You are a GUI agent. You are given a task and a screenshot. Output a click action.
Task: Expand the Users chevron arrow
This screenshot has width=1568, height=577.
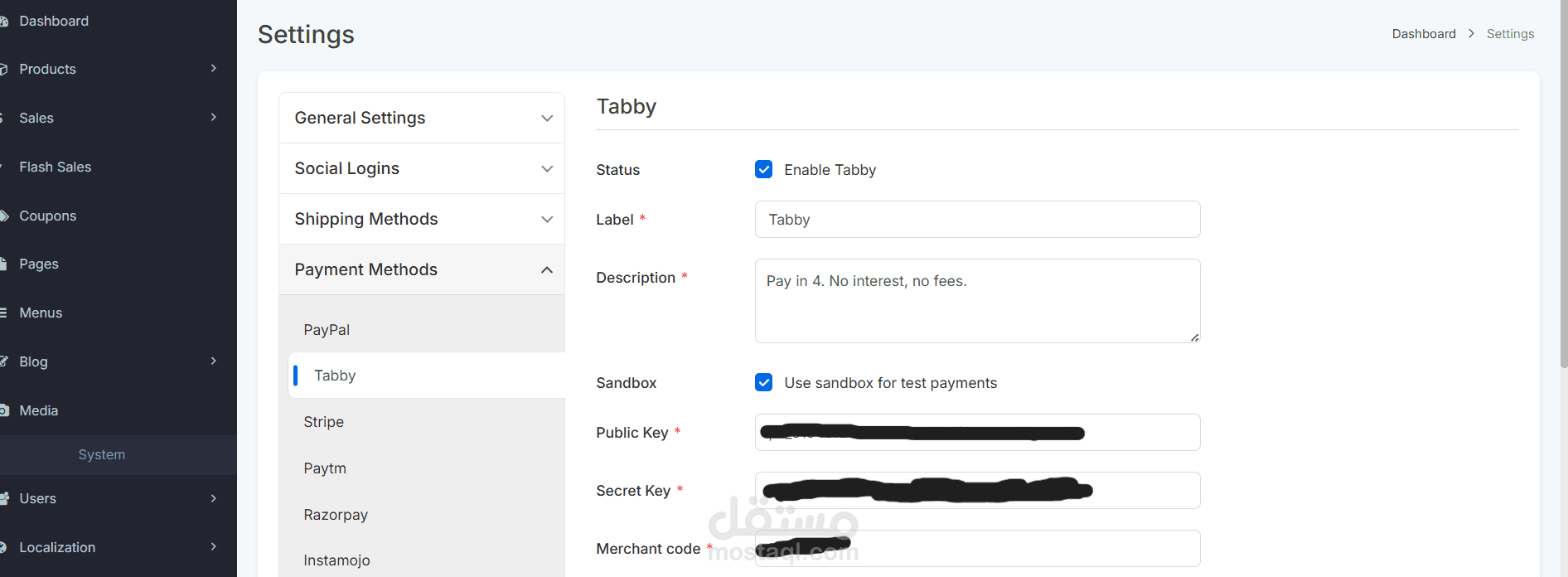pyautogui.click(x=213, y=498)
